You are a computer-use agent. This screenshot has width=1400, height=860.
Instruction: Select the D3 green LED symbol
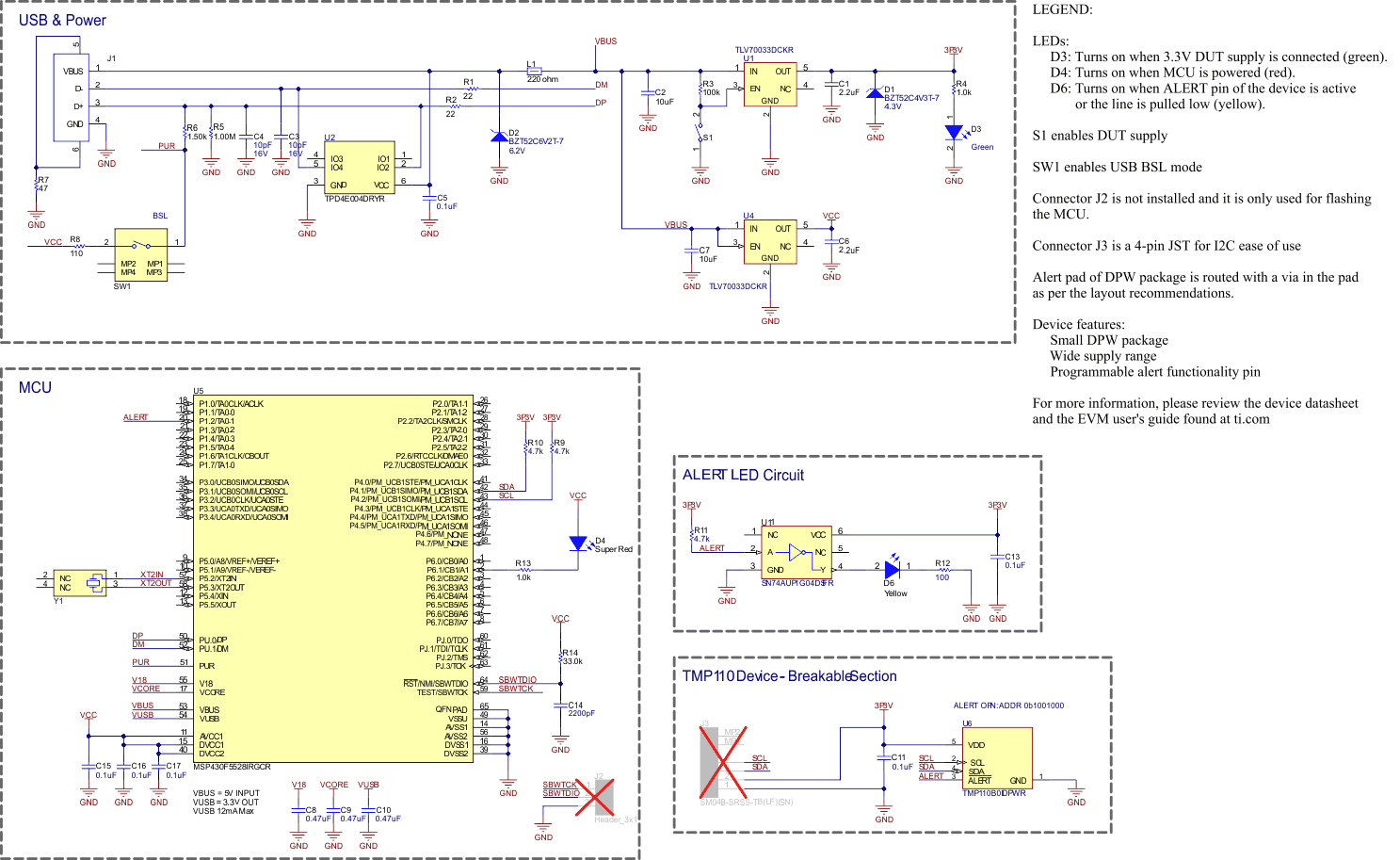pos(954,132)
